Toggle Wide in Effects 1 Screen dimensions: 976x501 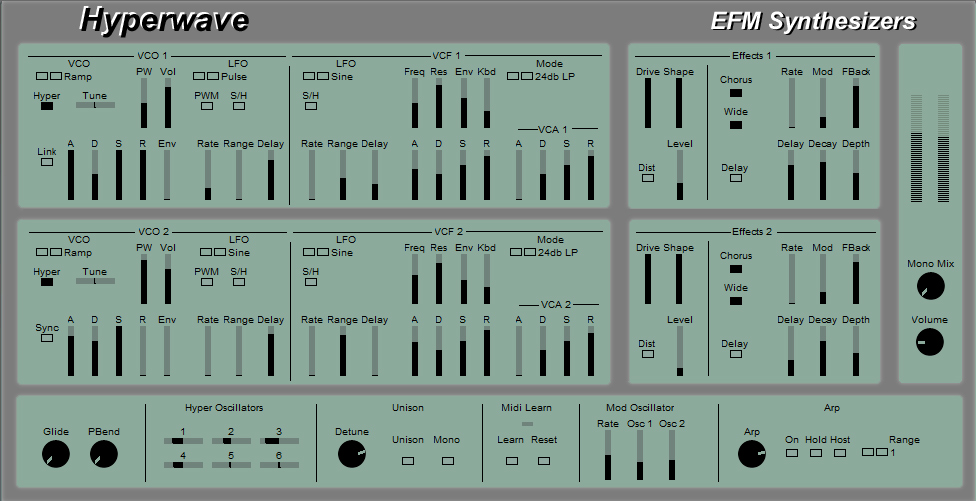tap(736, 125)
